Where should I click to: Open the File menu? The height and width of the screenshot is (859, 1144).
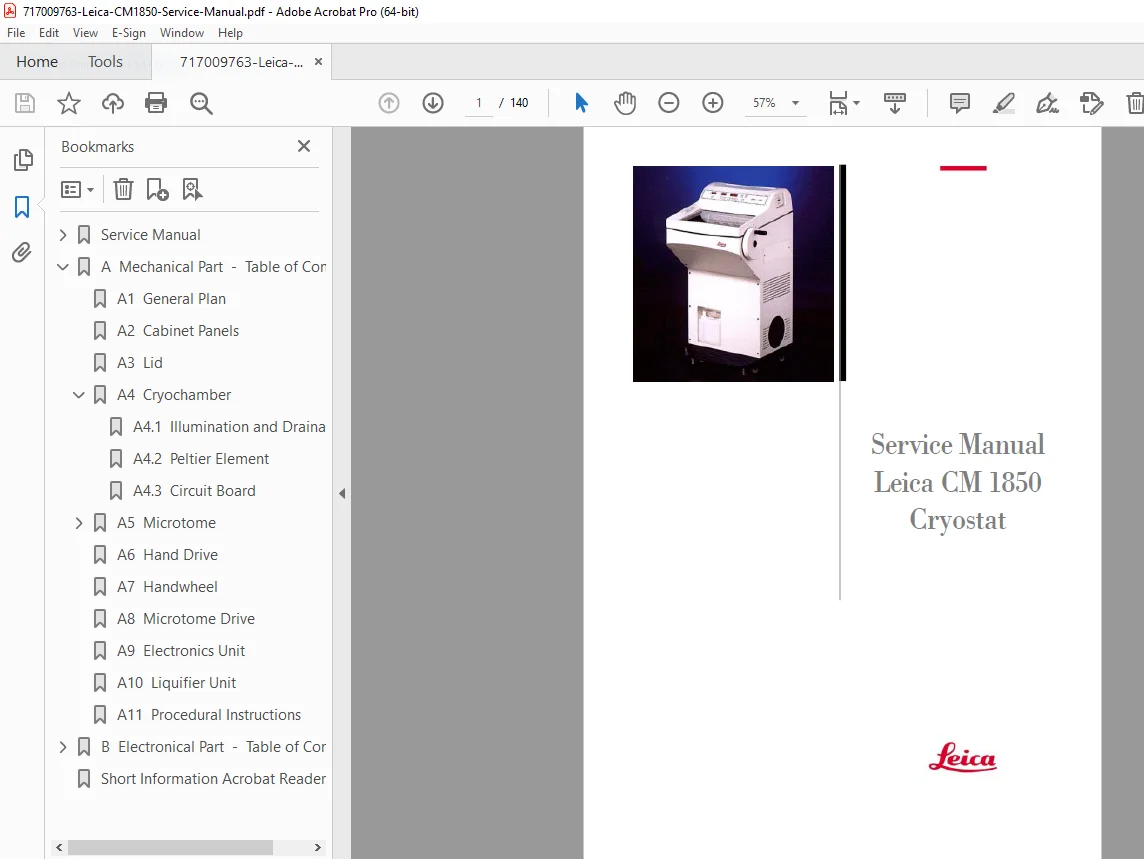16,33
